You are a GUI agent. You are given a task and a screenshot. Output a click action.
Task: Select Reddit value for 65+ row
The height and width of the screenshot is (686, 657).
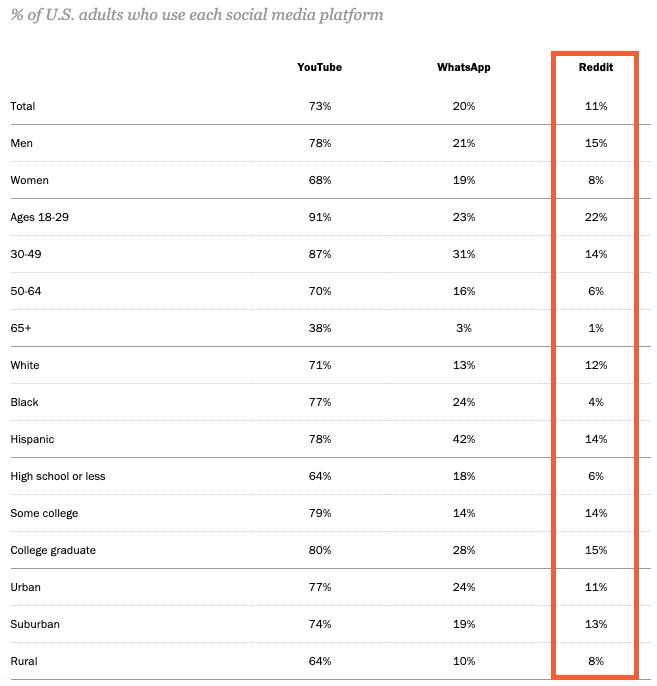pos(596,328)
